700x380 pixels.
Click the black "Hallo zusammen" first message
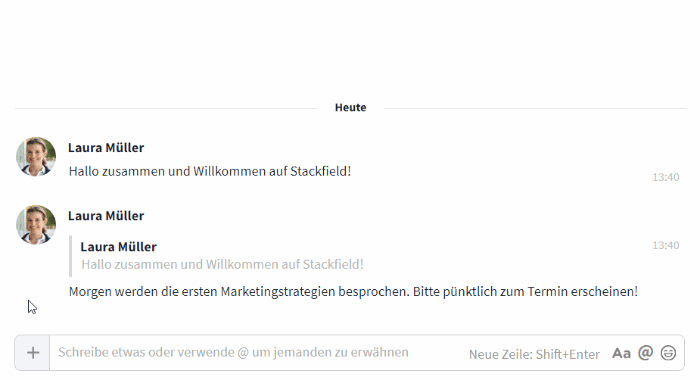[210, 171]
